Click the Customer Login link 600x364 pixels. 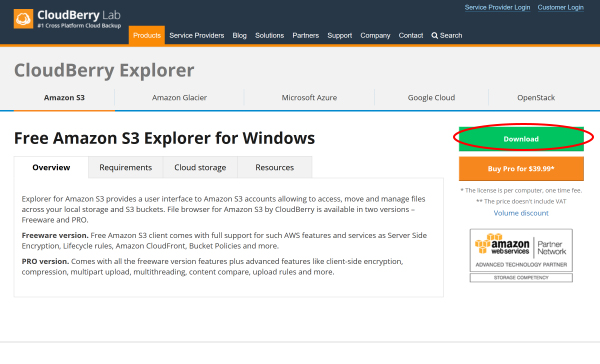(x=561, y=7)
